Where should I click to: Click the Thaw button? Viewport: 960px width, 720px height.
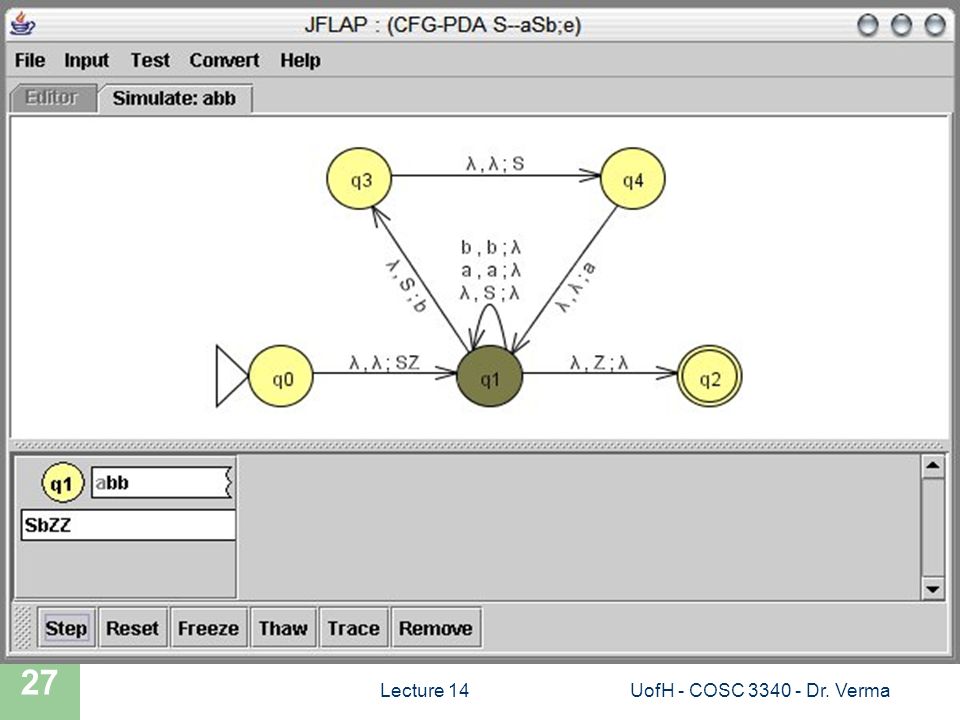pyautogui.click(x=283, y=628)
